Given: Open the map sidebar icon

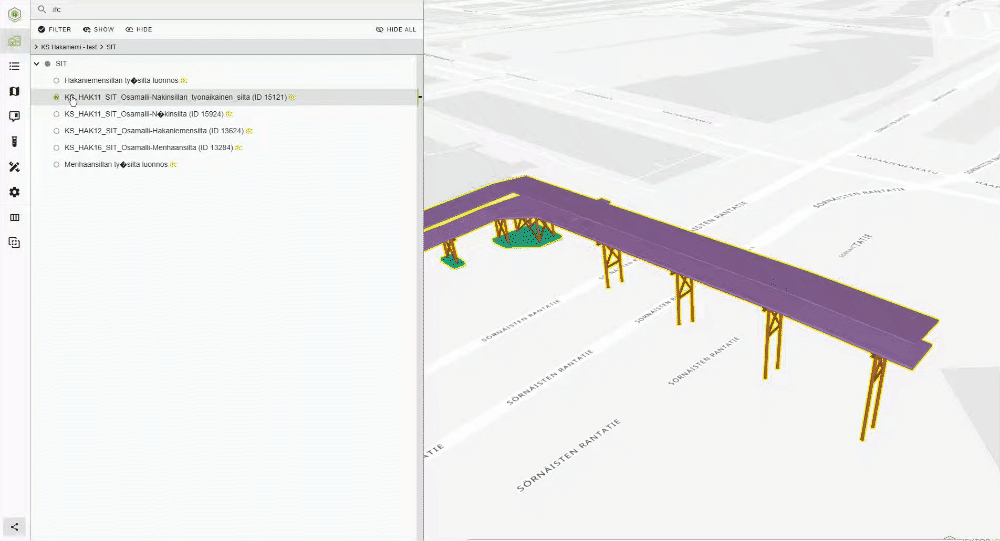Looking at the screenshot, I should coord(15,91).
